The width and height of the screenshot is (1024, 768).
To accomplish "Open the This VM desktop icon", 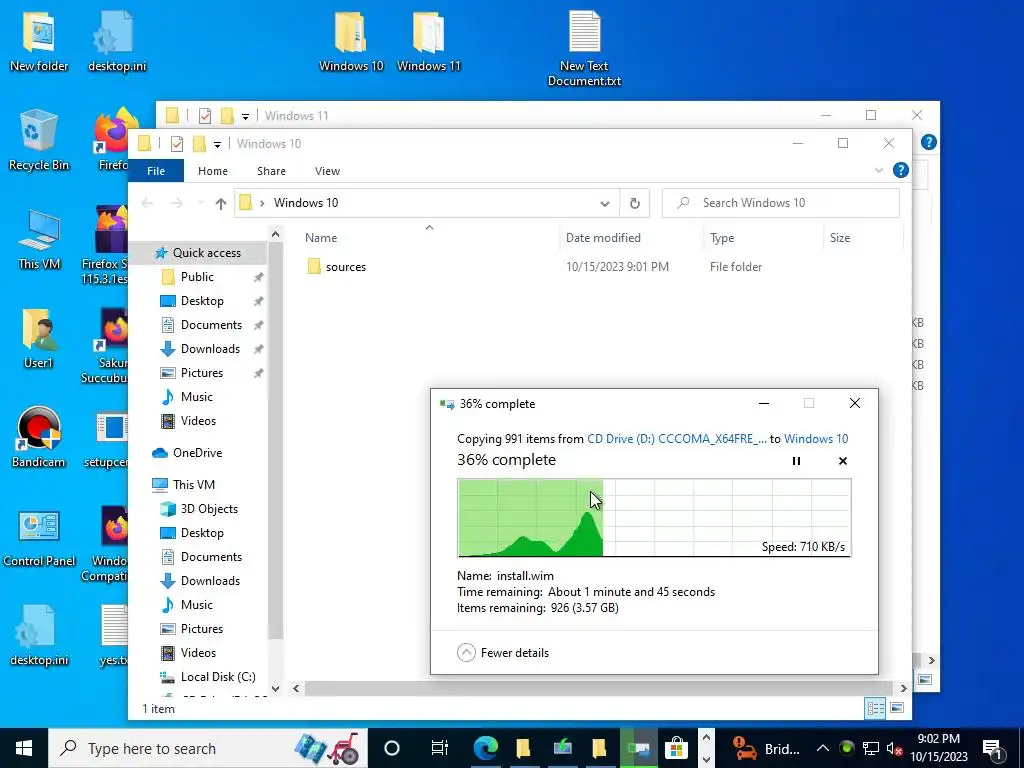I will point(39,239).
